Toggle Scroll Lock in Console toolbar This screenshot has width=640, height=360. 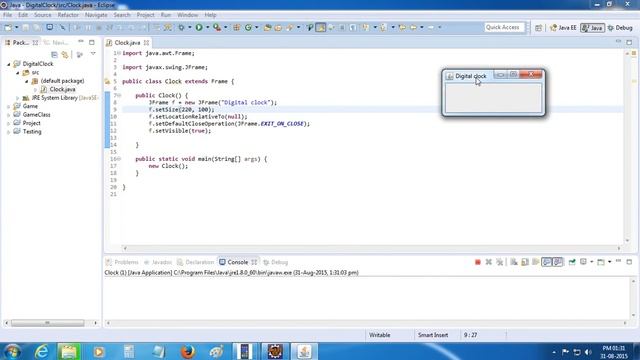(x=525, y=262)
